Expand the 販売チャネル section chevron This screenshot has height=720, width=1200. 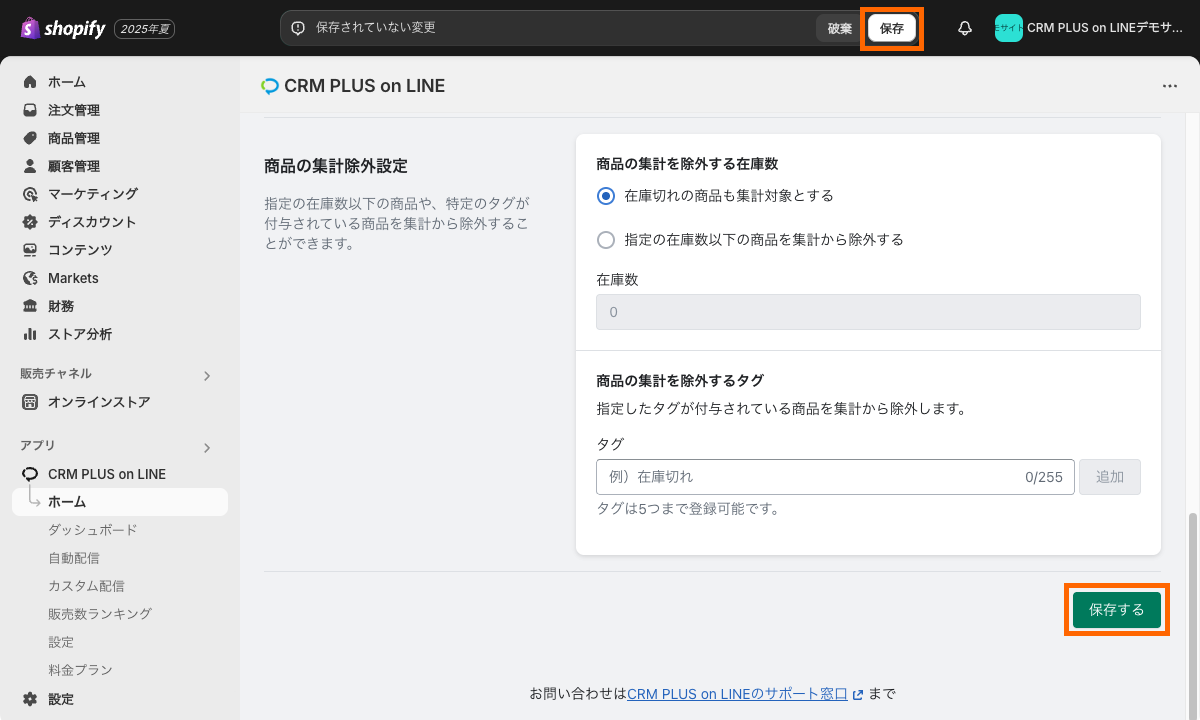point(207,376)
